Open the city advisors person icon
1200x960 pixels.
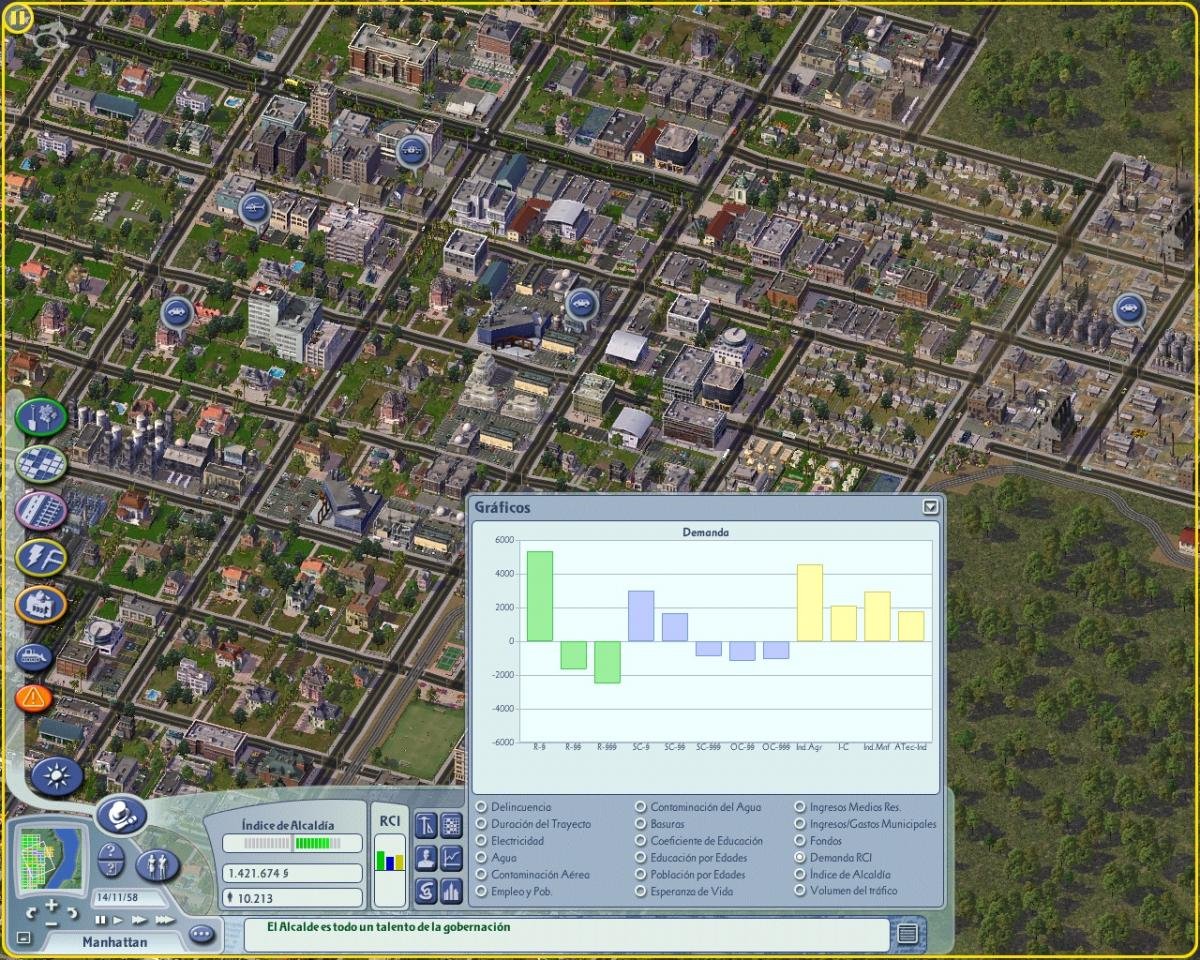pos(427,856)
